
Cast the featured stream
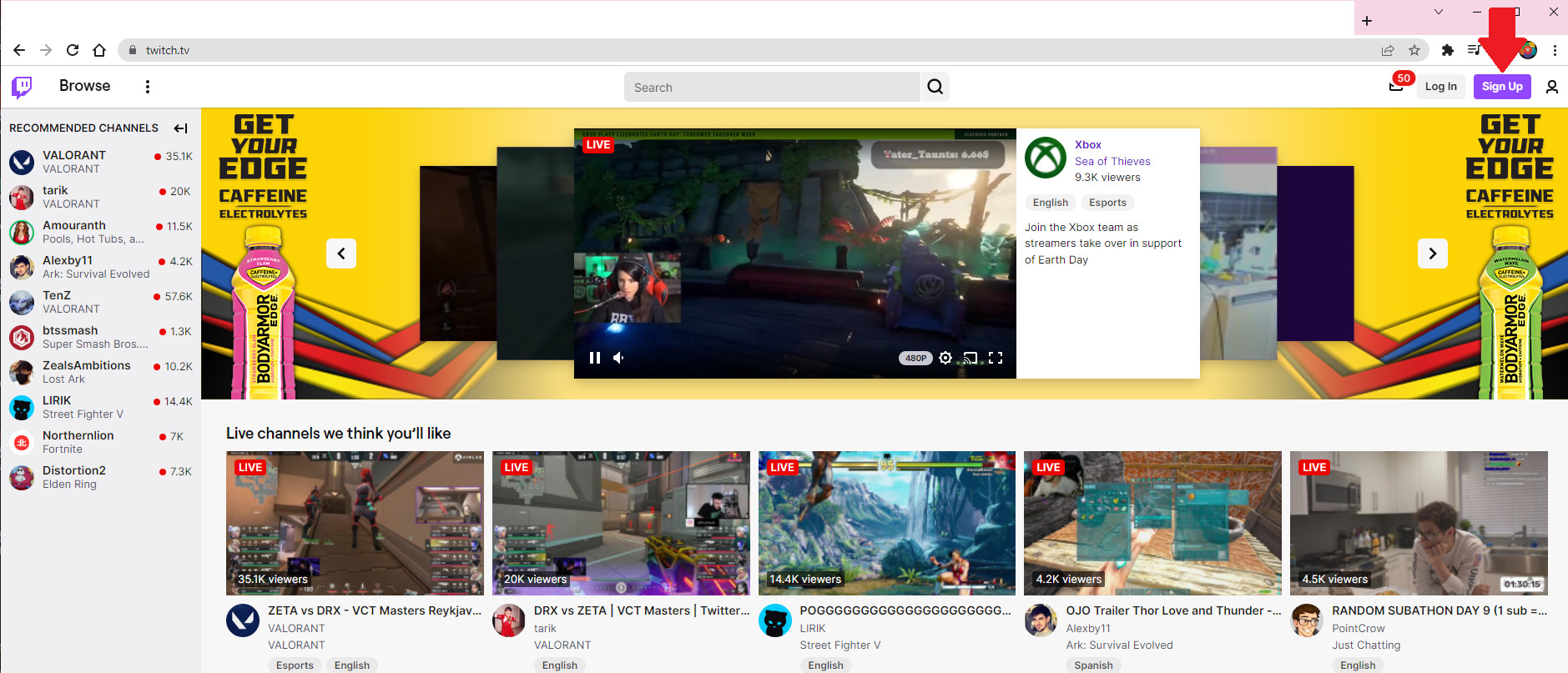[x=971, y=358]
